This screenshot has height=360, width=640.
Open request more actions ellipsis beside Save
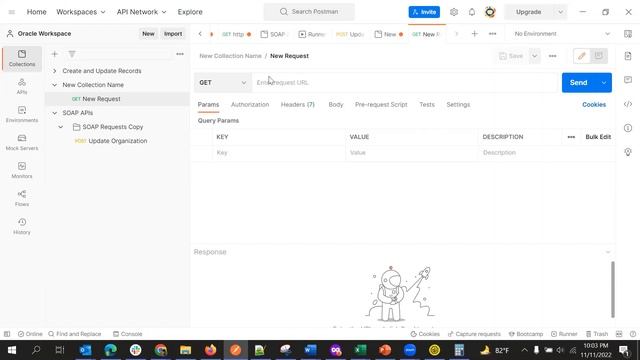(552, 56)
